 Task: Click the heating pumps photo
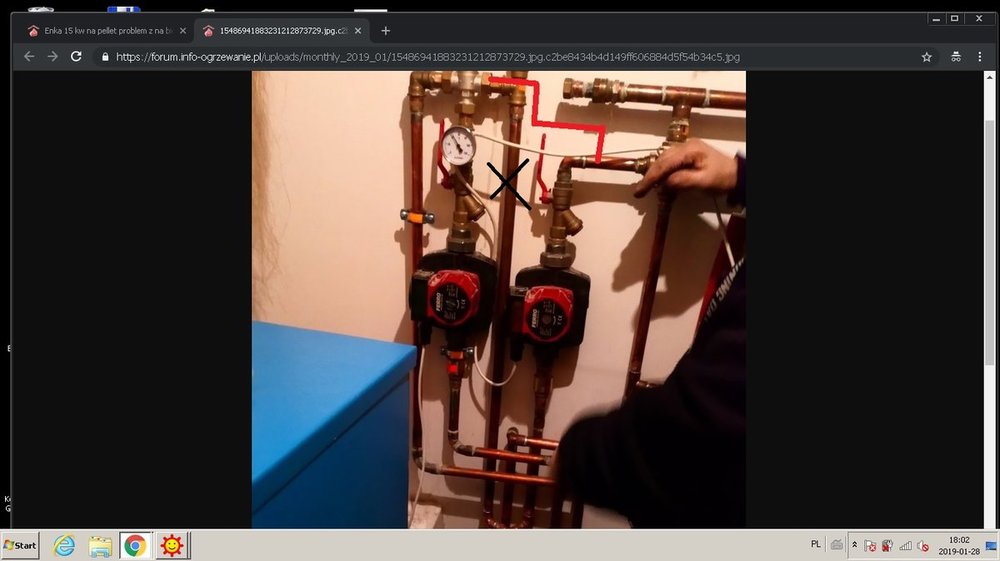point(498,299)
